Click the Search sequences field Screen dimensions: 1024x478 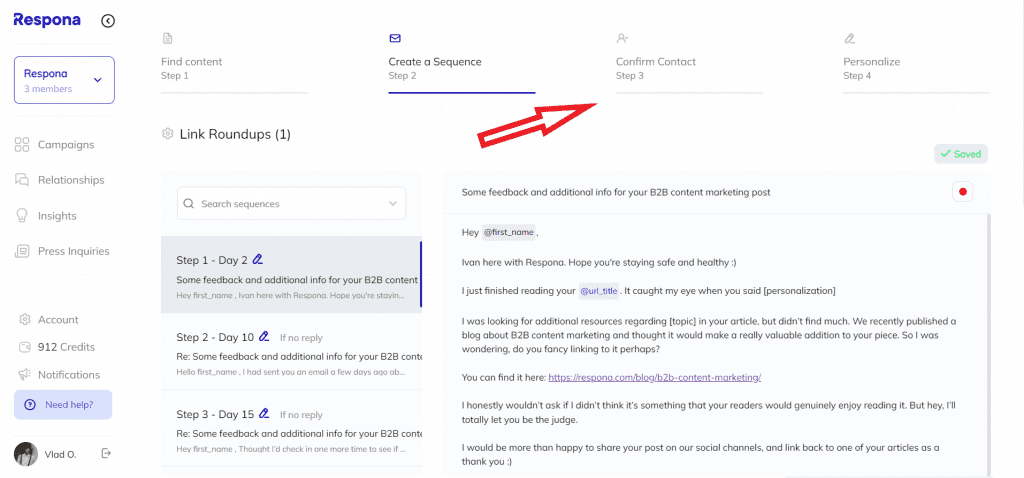pyautogui.click(x=291, y=204)
